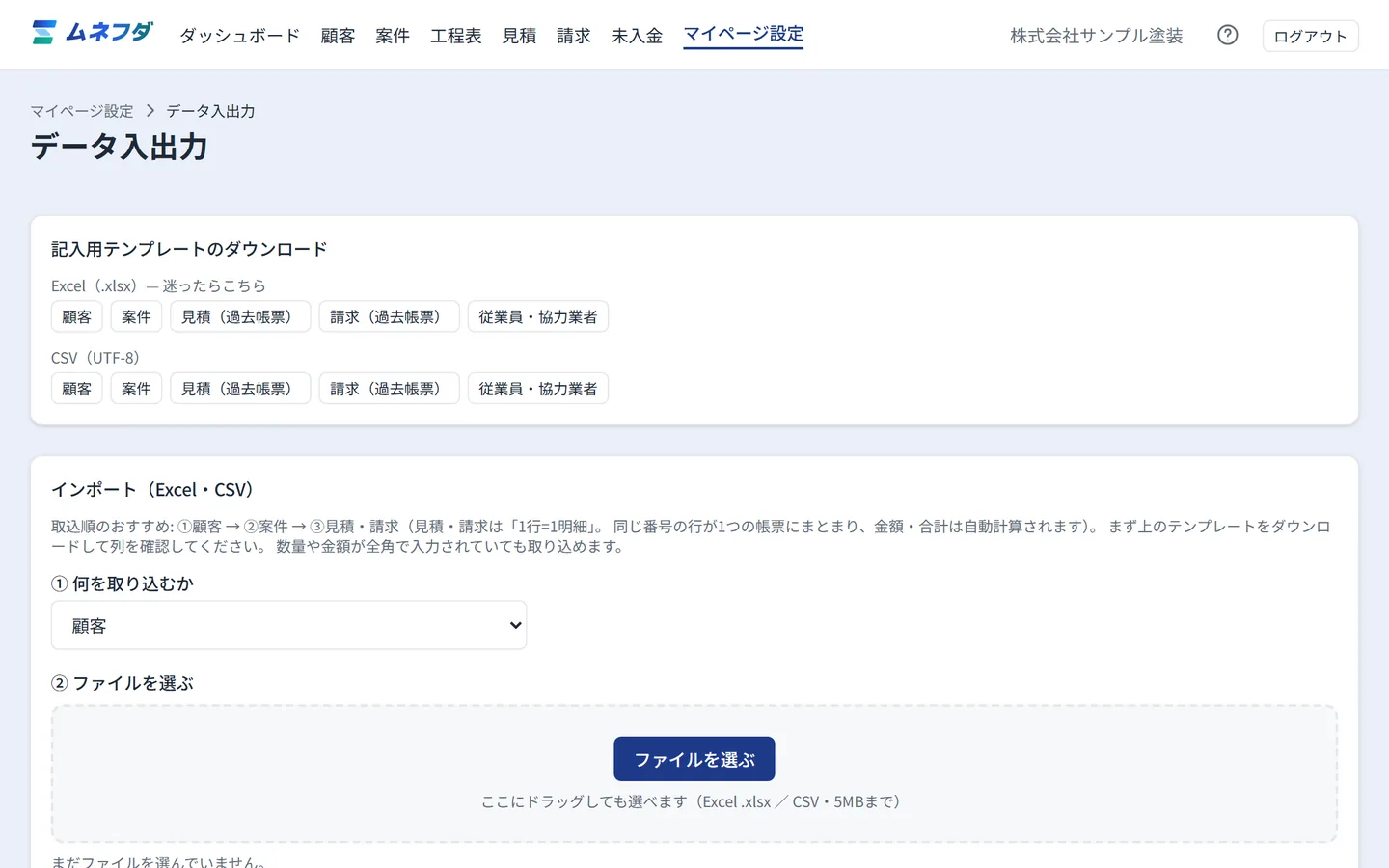Click the company name 株式会社サンプル塗装
Image resolution: width=1389 pixels, height=868 pixels.
1096,36
